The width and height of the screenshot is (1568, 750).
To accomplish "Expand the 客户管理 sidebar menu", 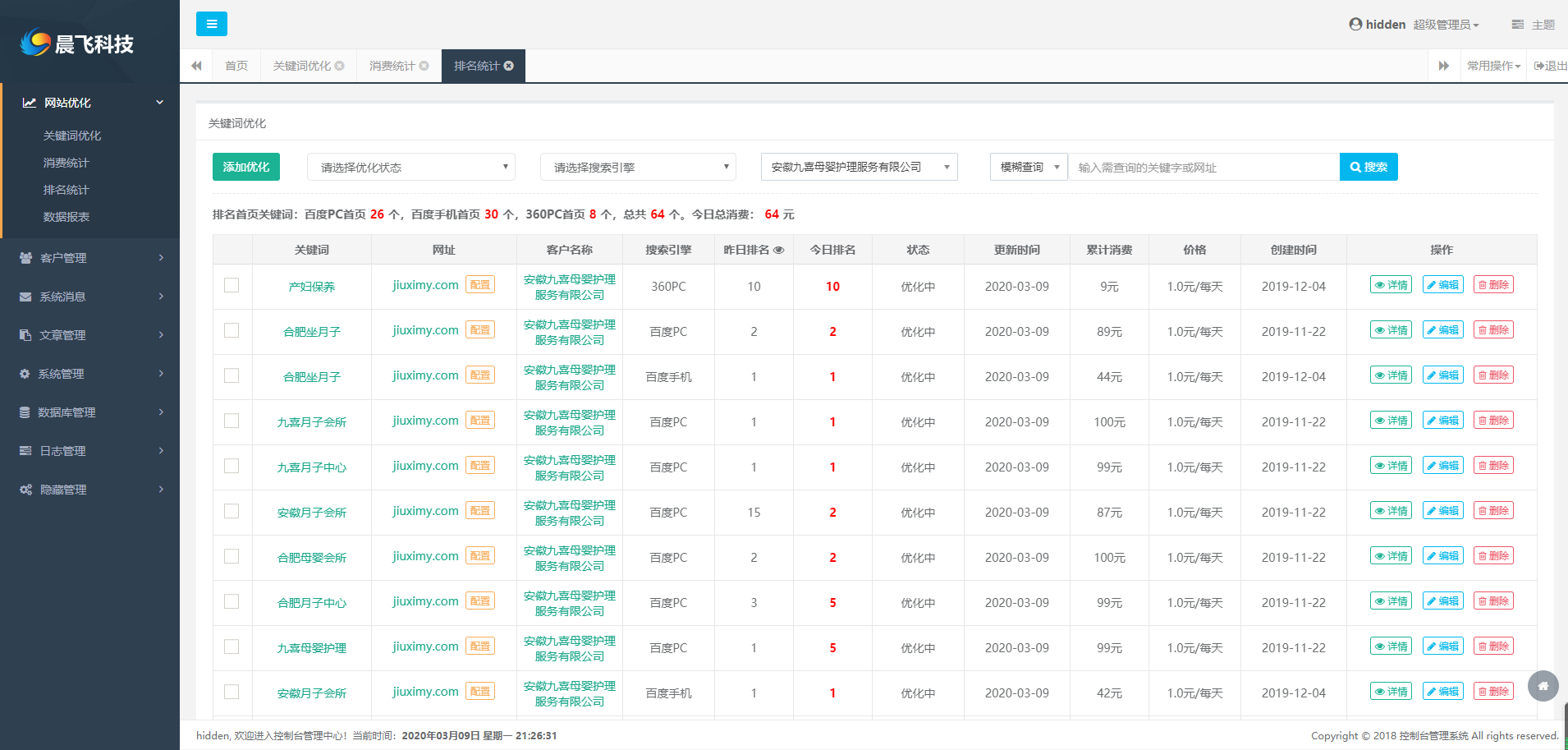I will point(90,258).
